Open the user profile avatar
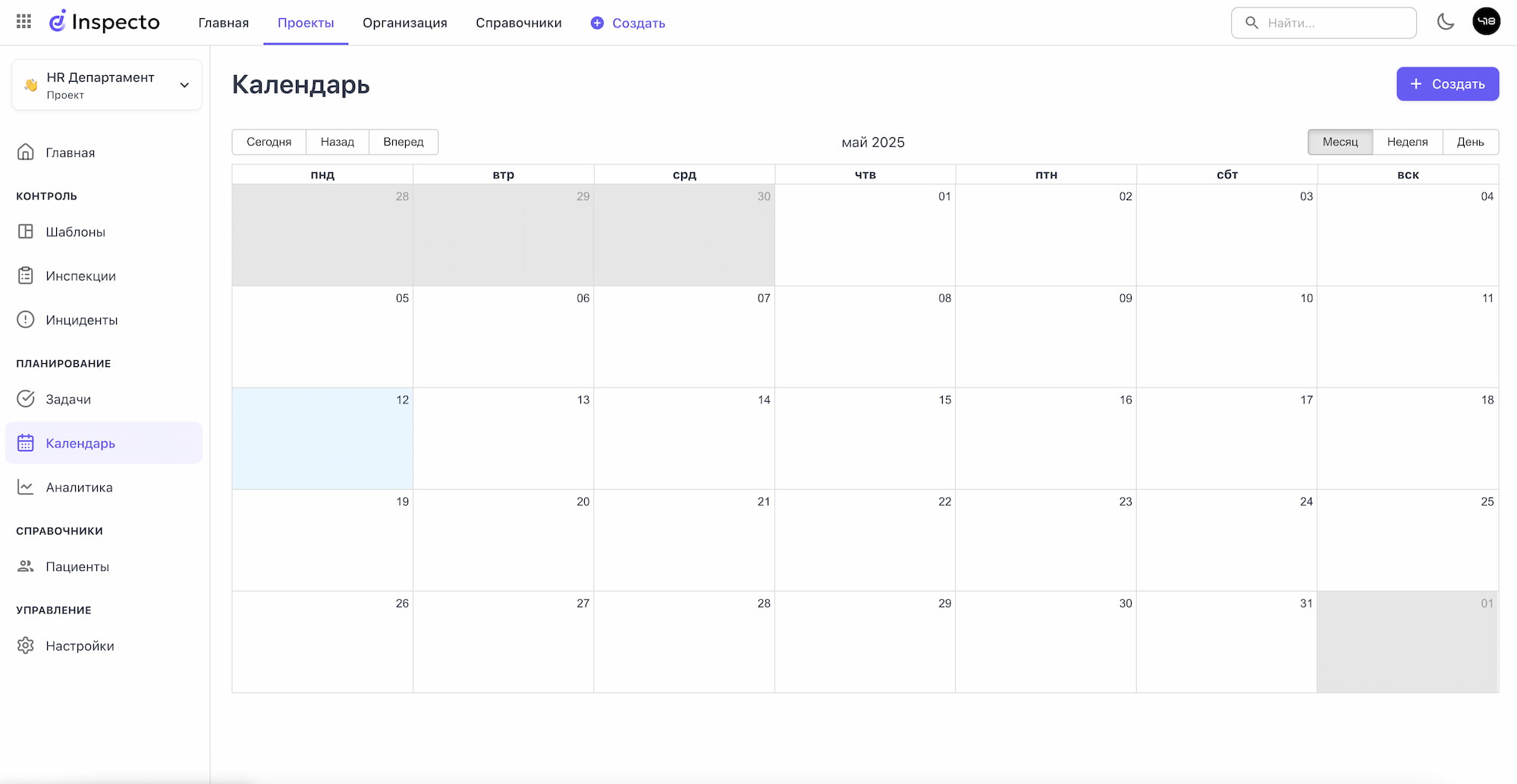 (1486, 22)
